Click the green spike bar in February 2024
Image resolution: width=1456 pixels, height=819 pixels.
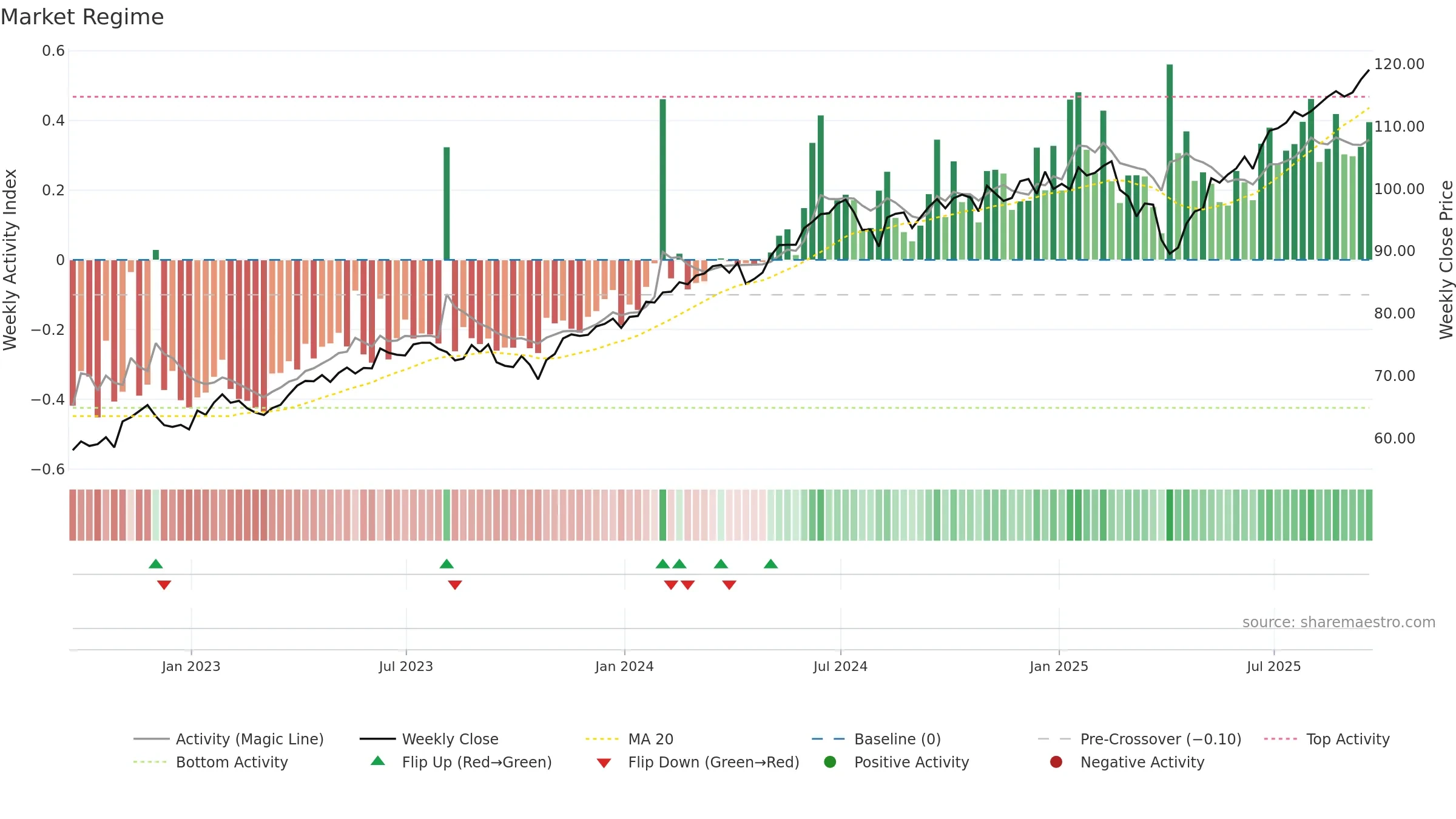click(662, 180)
